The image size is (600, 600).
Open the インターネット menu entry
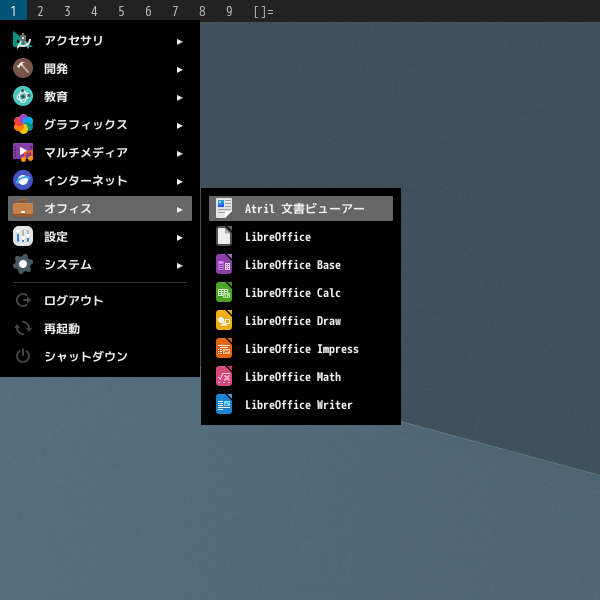[100, 180]
